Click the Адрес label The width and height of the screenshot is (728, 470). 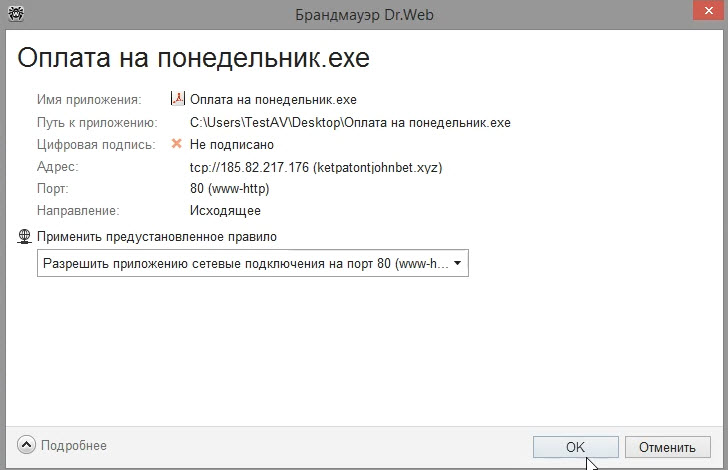58,167
